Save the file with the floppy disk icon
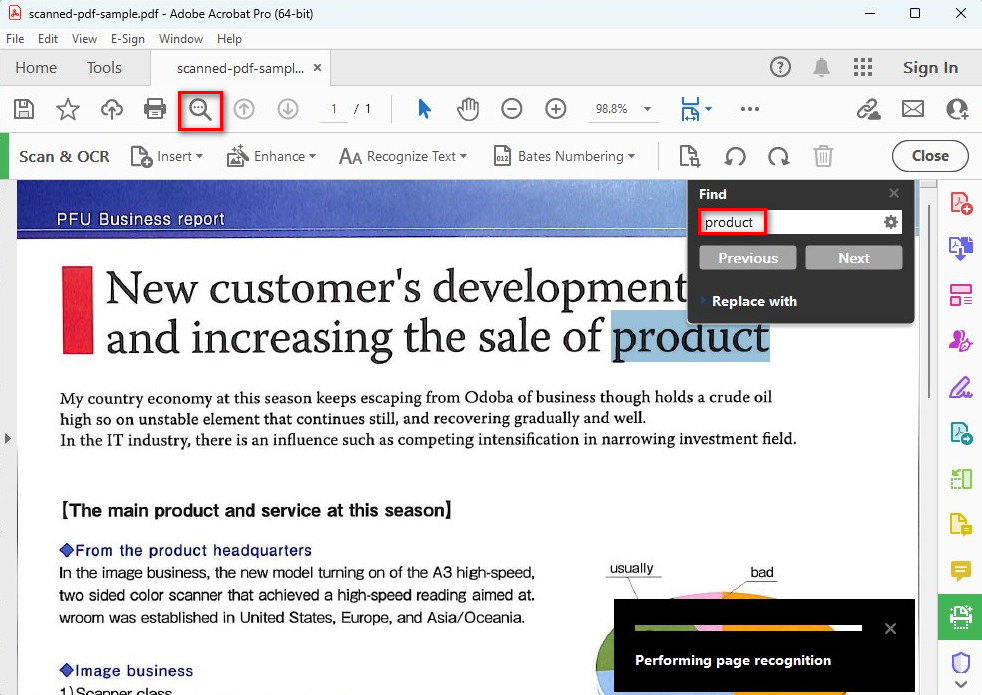982x695 pixels. (24, 109)
